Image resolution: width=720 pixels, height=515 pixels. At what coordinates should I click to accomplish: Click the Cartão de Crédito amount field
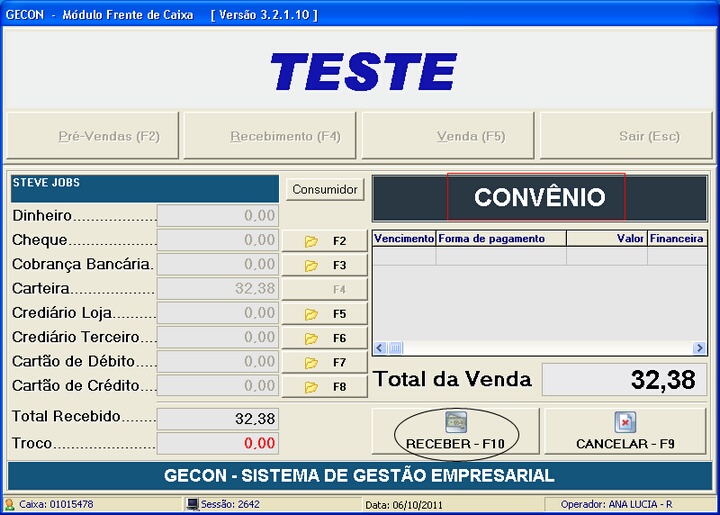click(x=218, y=386)
